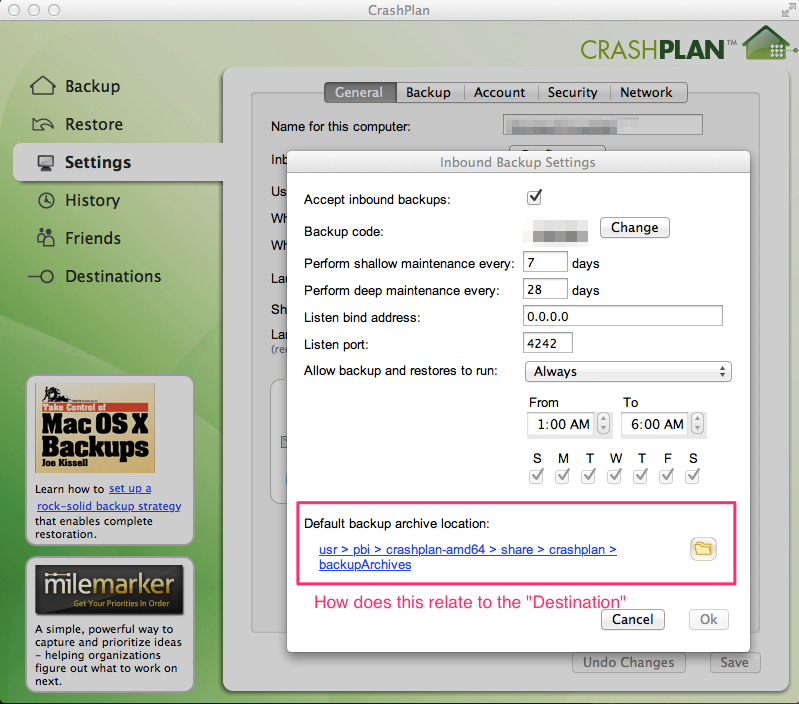
Task: Browse archive location with folder icon
Action: pyautogui.click(x=703, y=549)
